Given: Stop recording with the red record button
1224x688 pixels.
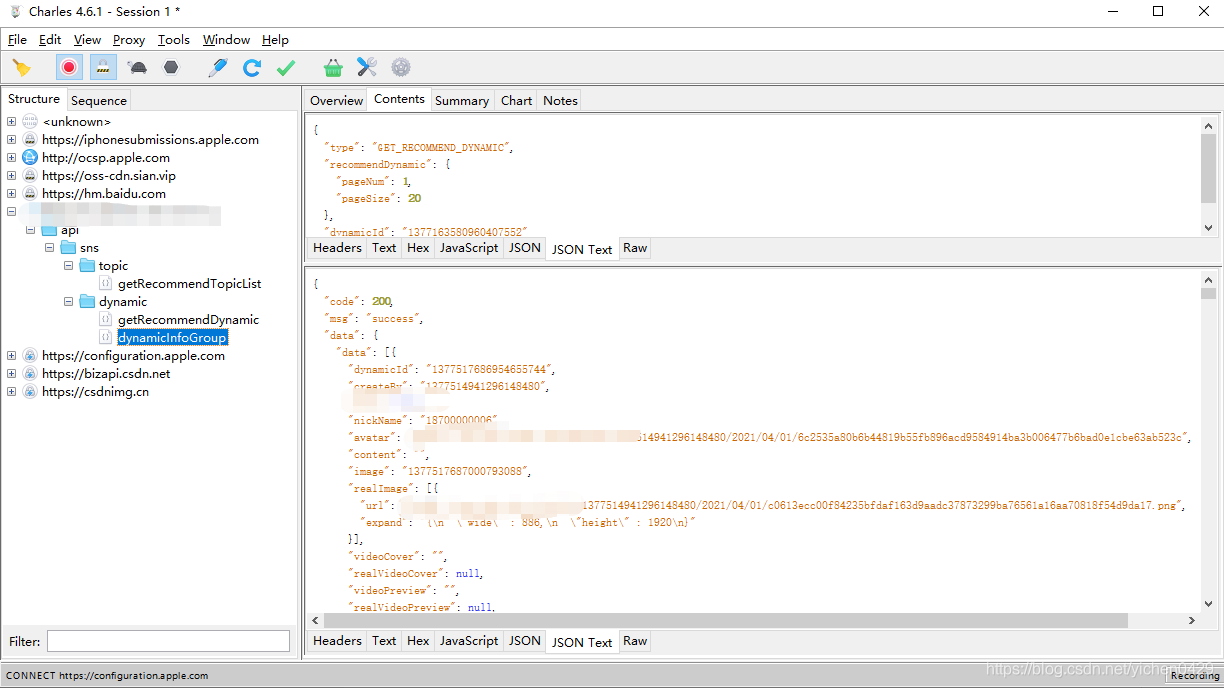Looking at the screenshot, I should click(69, 68).
